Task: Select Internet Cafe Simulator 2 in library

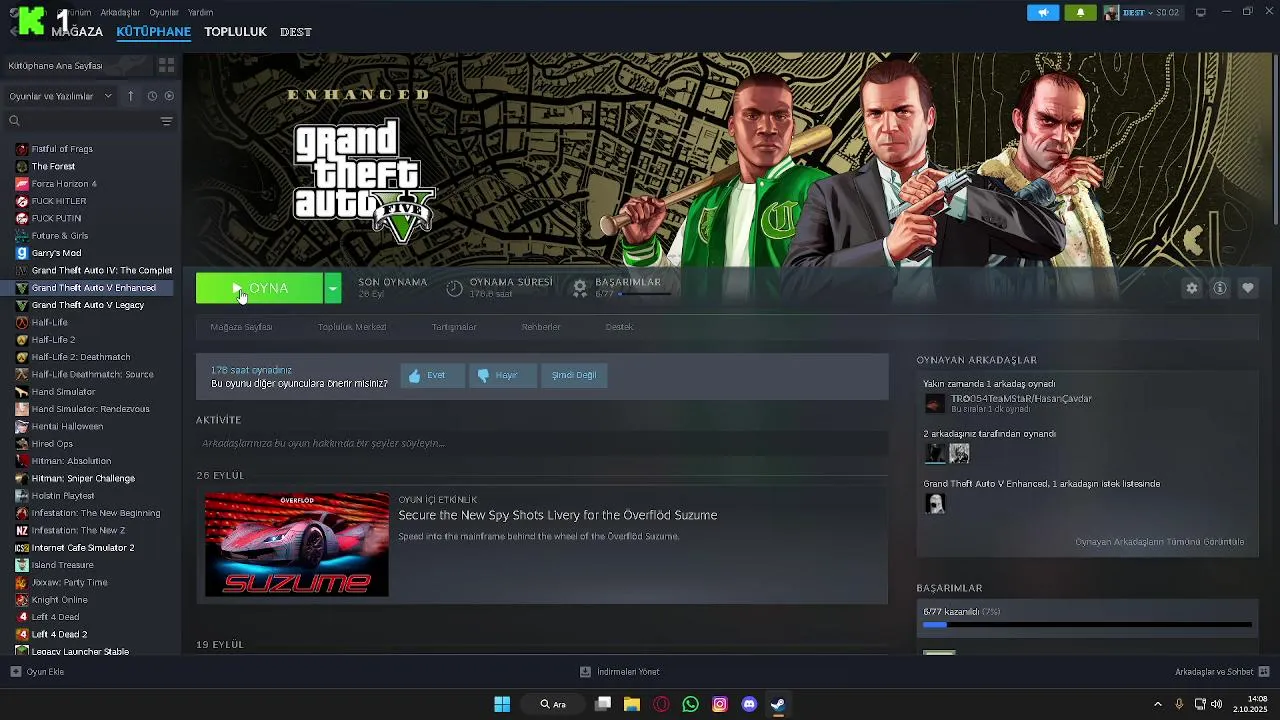Action: click(83, 548)
